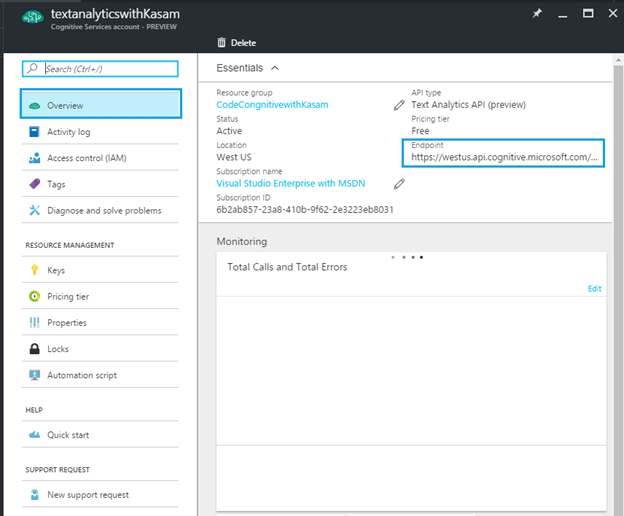The height and width of the screenshot is (516, 624).
Task: Click the Delete button in the toolbar
Action: pos(236,43)
